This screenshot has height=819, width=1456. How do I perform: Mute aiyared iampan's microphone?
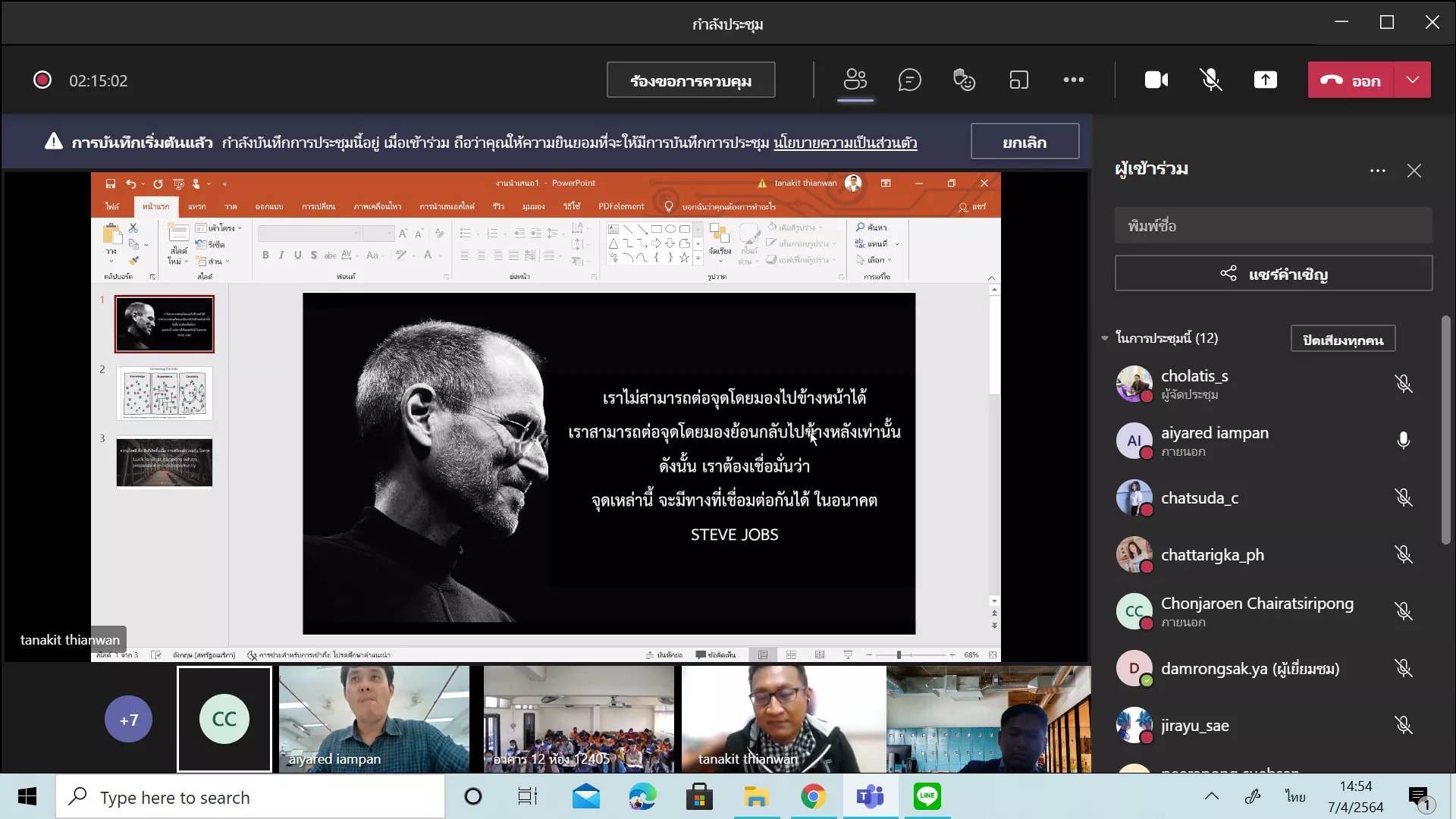point(1403,441)
